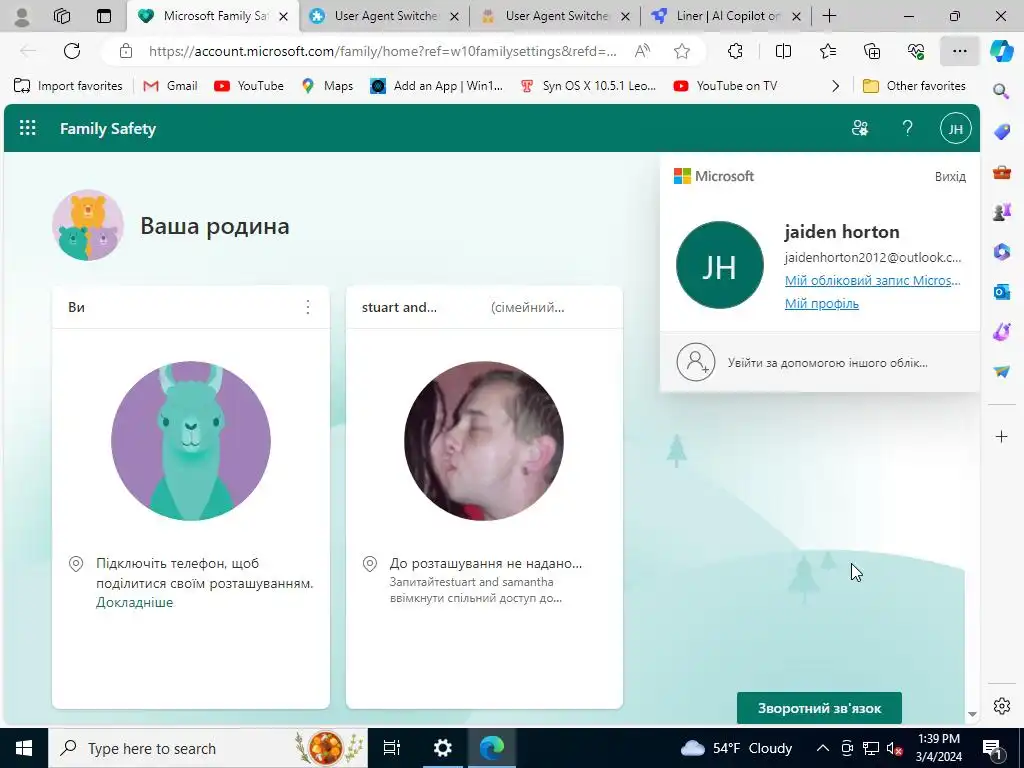This screenshot has height=768, width=1024.
Task: Click the Edge profile icon
Action: coord(22,16)
